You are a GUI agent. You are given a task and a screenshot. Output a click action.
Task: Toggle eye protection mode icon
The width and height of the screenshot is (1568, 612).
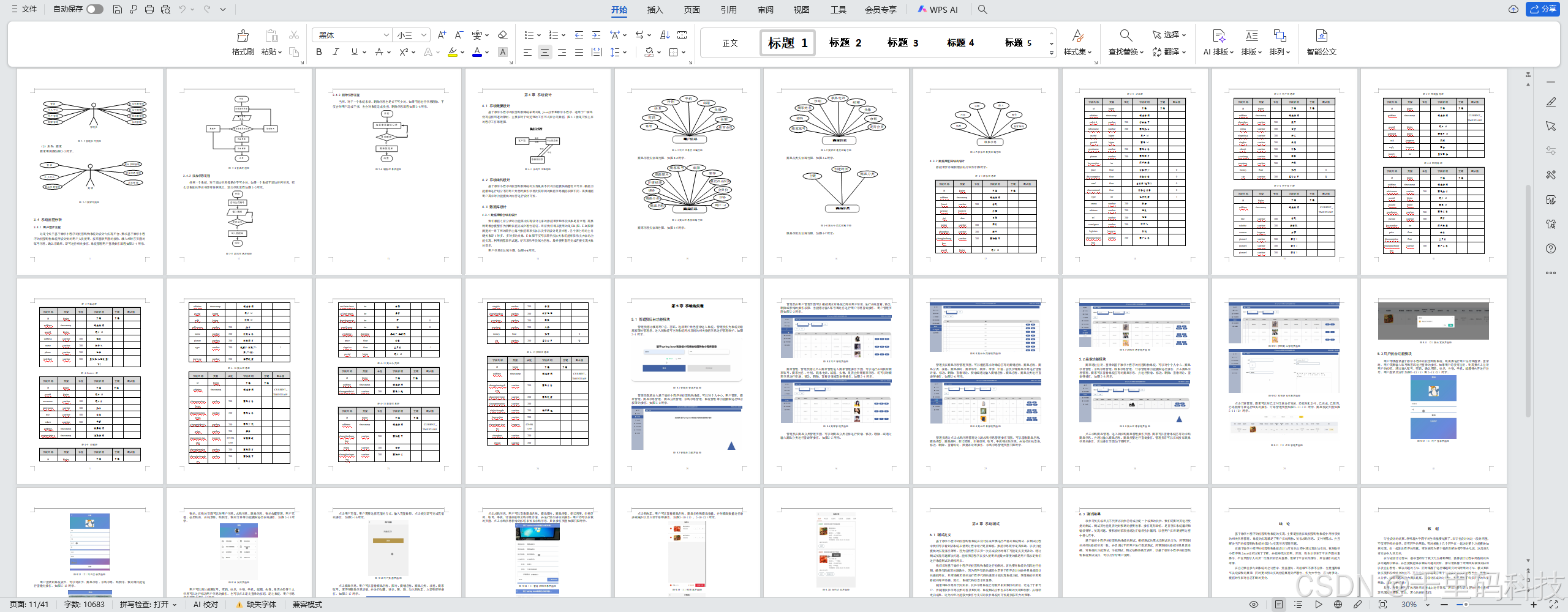tap(1254, 604)
